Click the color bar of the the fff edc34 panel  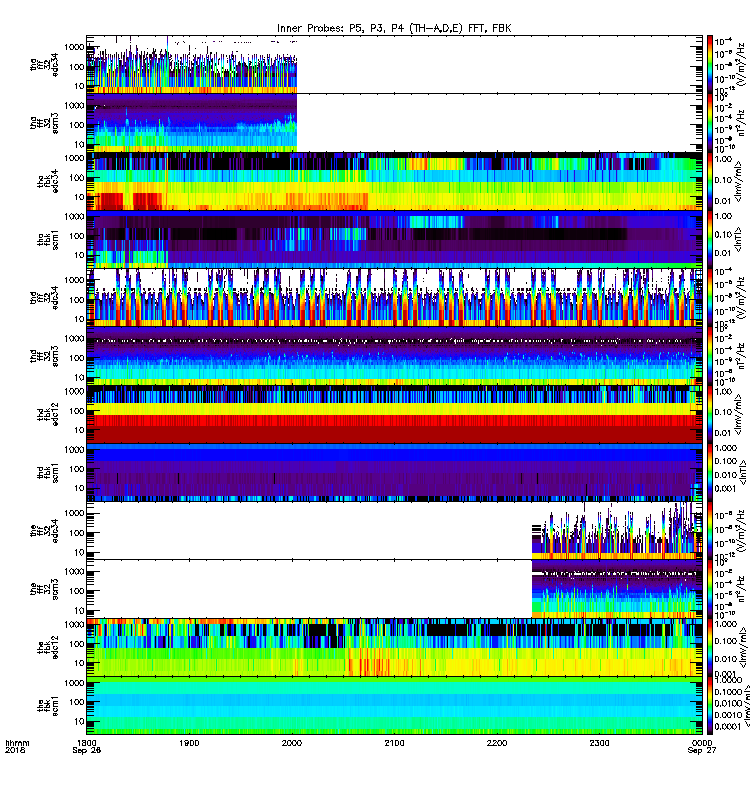(x=710, y=531)
